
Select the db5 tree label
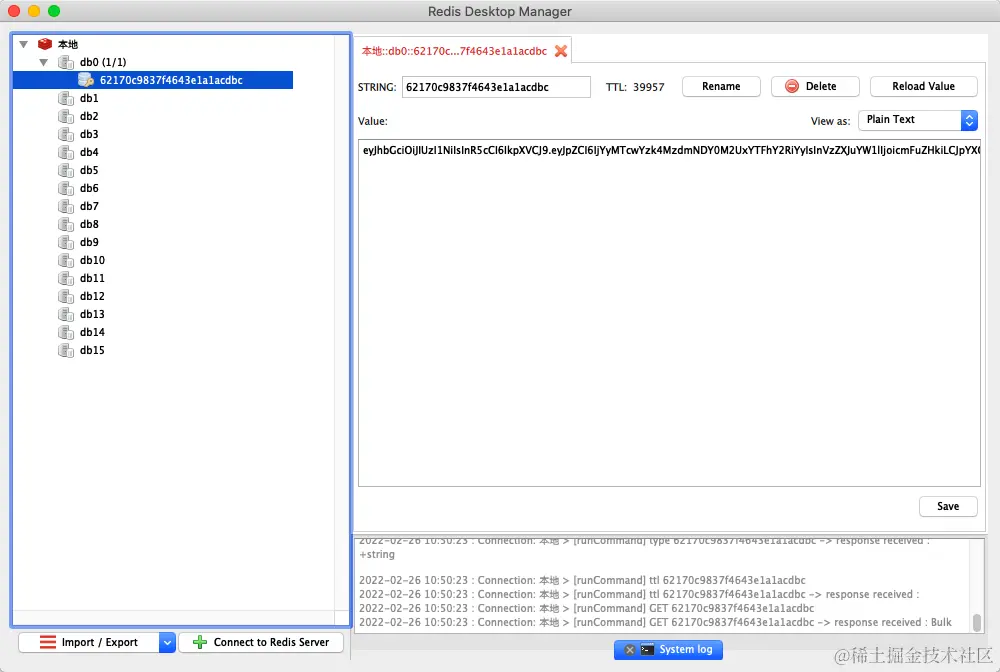[x=89, y=170]
